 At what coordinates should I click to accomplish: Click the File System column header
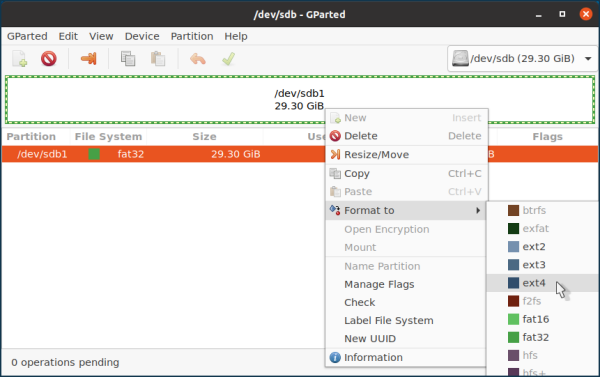pos(108,137)
